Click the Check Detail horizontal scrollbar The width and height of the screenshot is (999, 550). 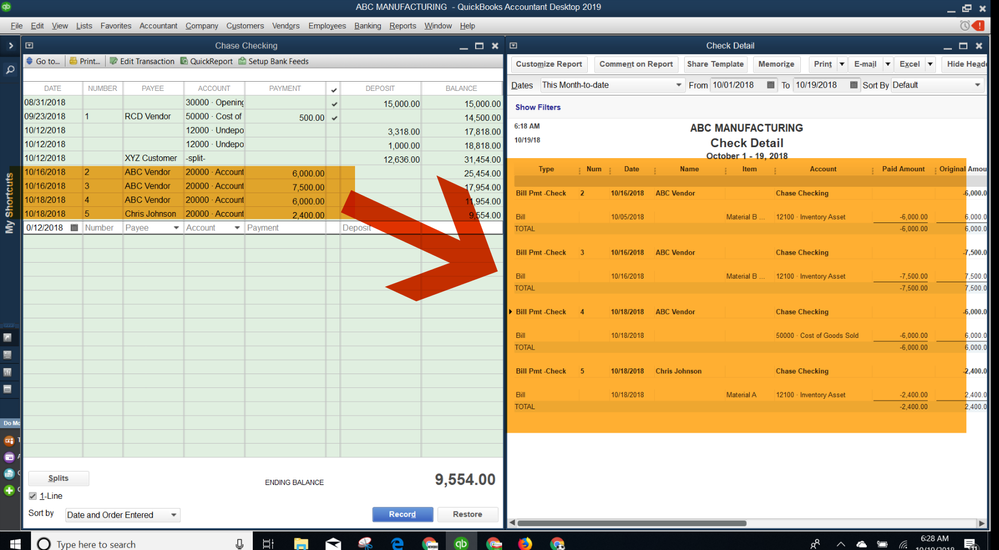(631, 523)
